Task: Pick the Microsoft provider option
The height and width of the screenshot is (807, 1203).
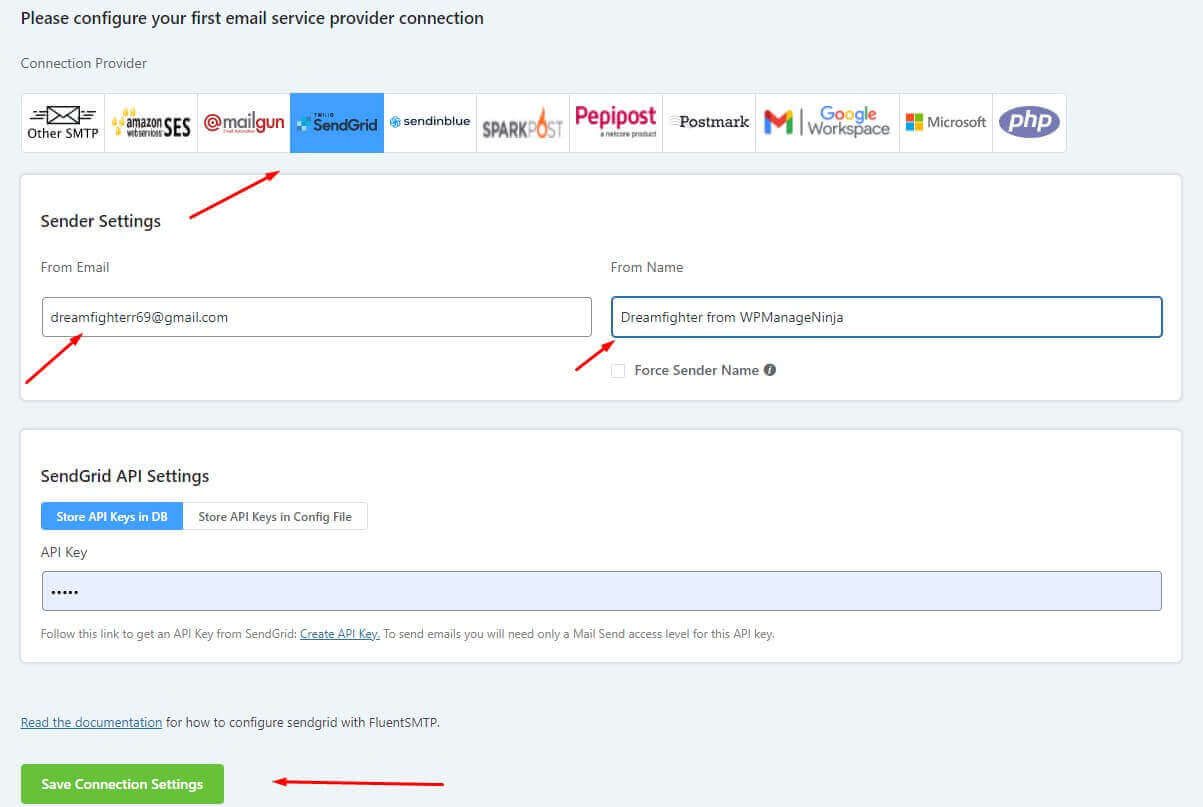Action: [946, 123]
